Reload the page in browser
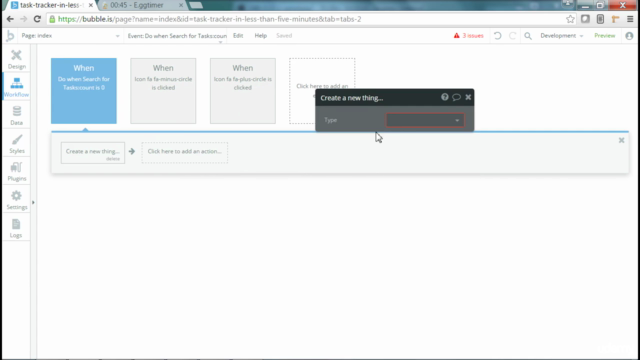 [37, 19]
